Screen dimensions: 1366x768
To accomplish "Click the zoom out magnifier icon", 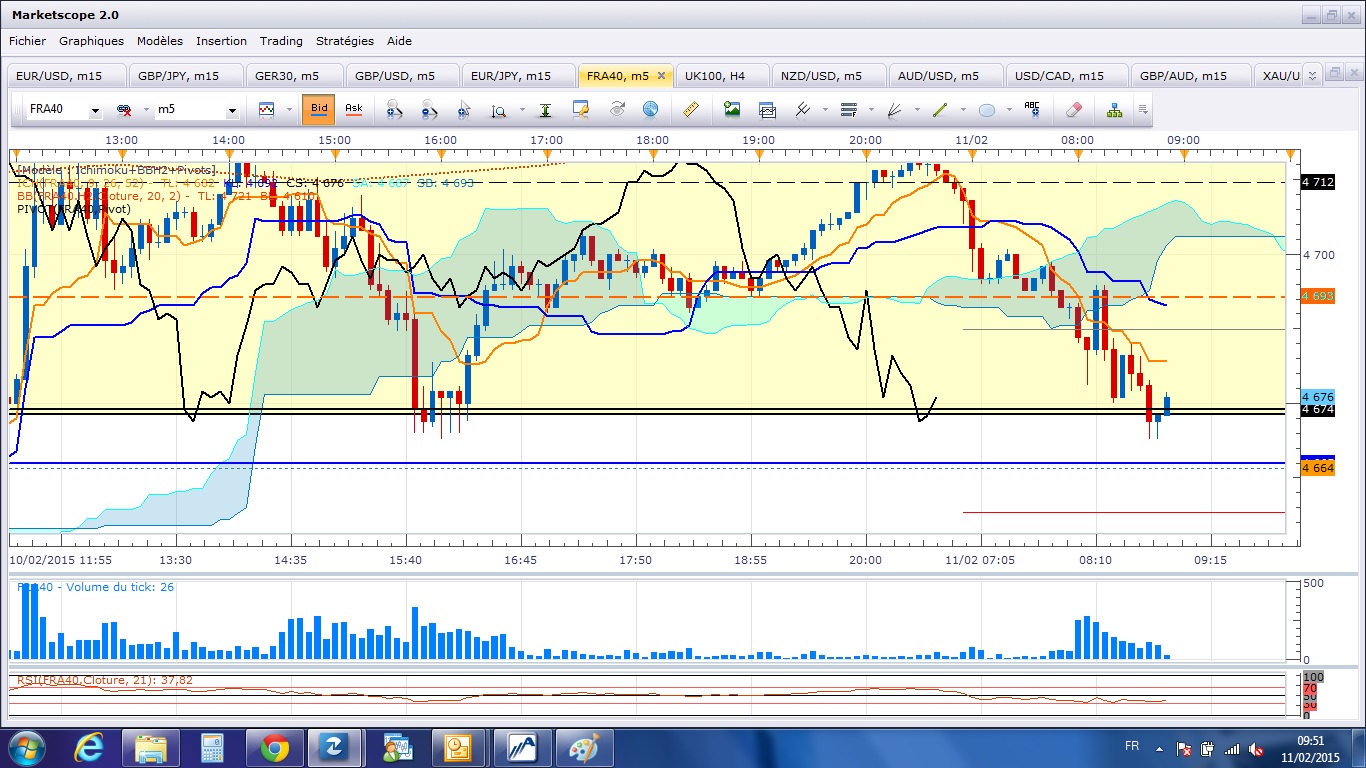I will (429, 110).
